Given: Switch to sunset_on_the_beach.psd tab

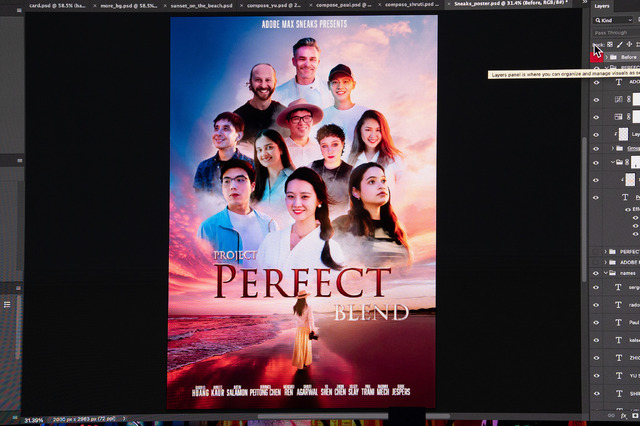Looking at the screenshot, I should 202,5.
